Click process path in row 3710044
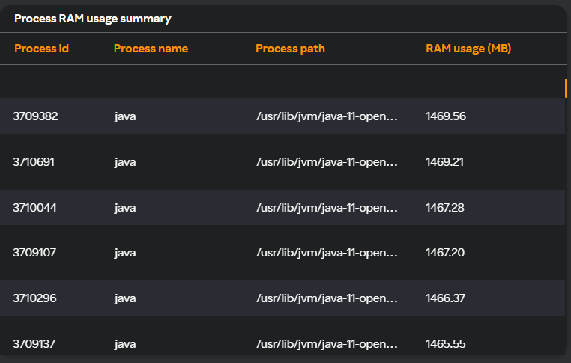The width and height of the screenshot is (571, 363). 327,208
